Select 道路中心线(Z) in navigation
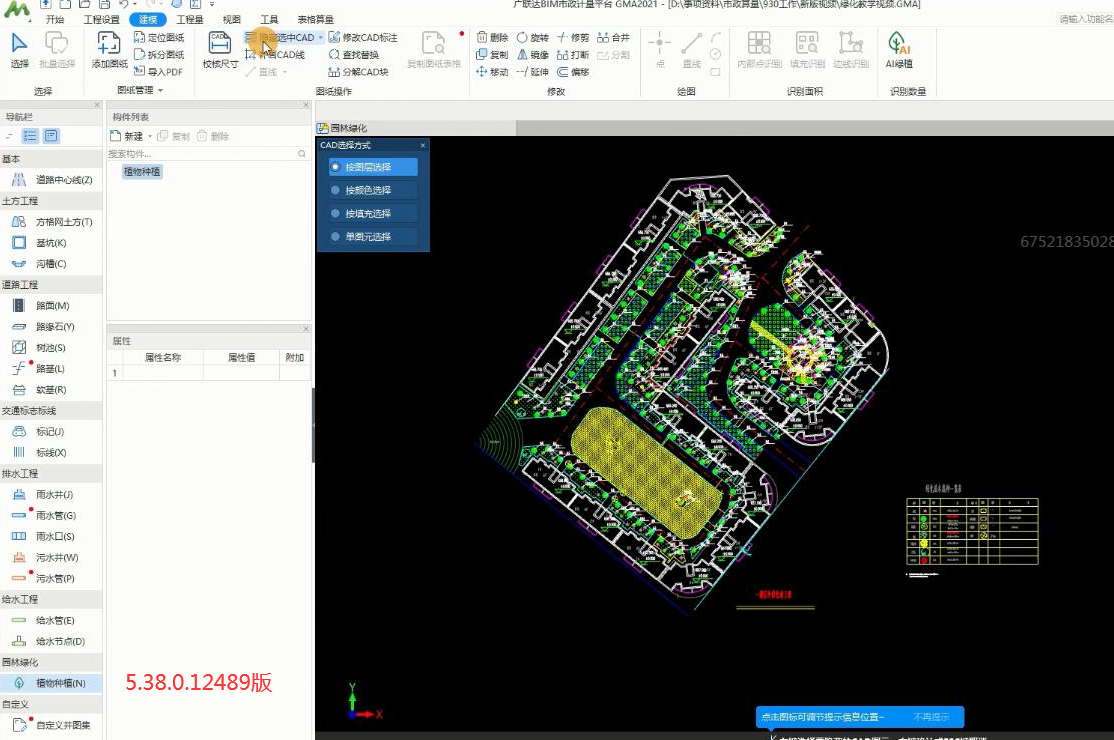 [51, 180]
